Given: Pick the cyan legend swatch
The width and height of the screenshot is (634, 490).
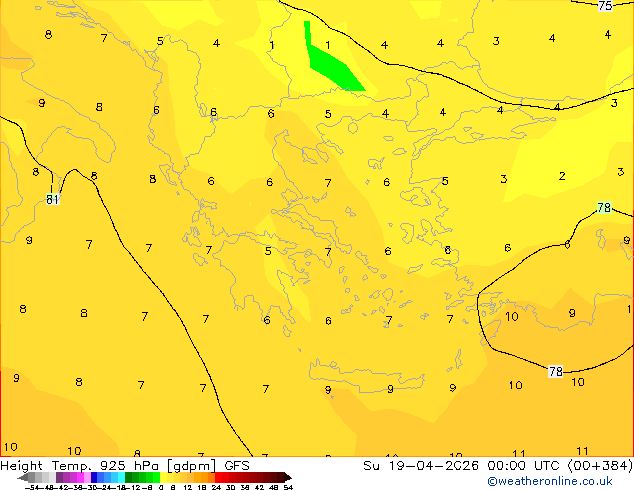Looking at the screenshot, I should coord(121,477).
